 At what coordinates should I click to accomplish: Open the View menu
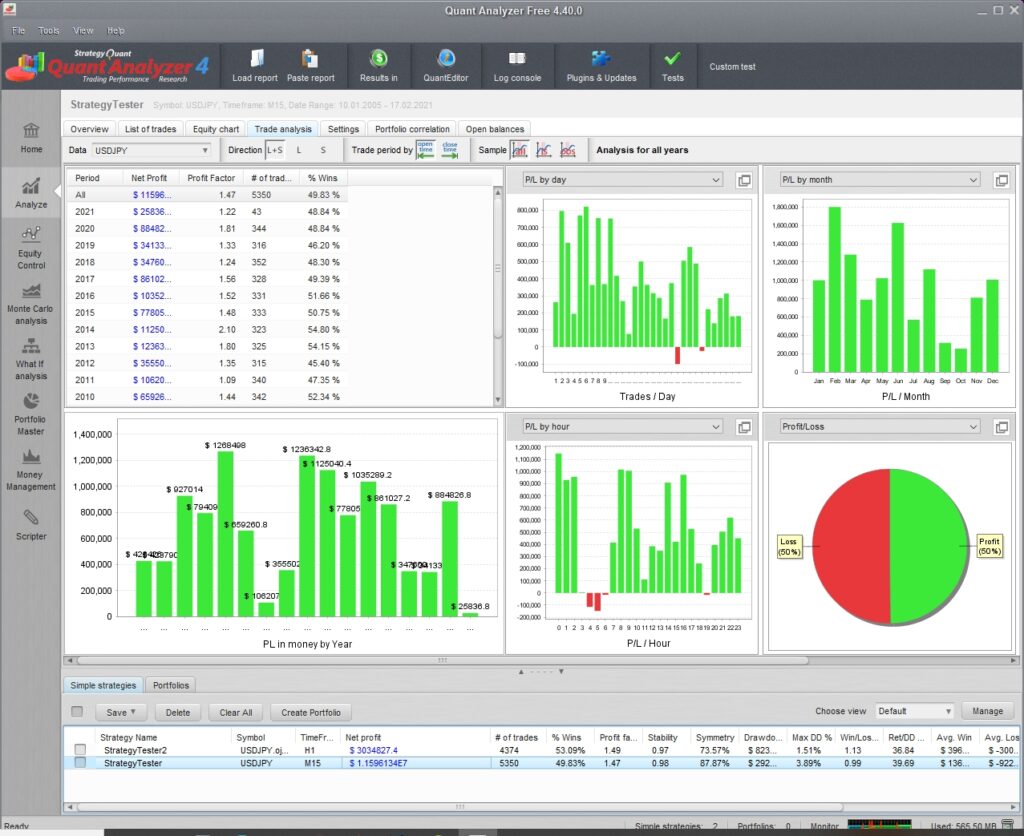tap(83, 31)
